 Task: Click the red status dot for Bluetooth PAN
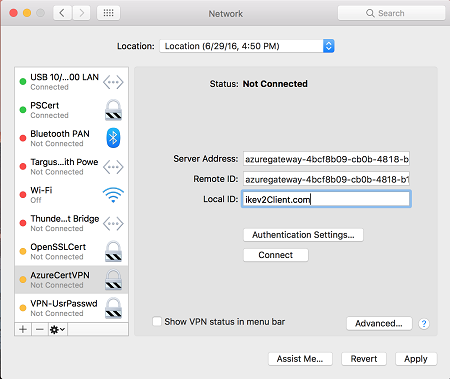pos(23,138)
